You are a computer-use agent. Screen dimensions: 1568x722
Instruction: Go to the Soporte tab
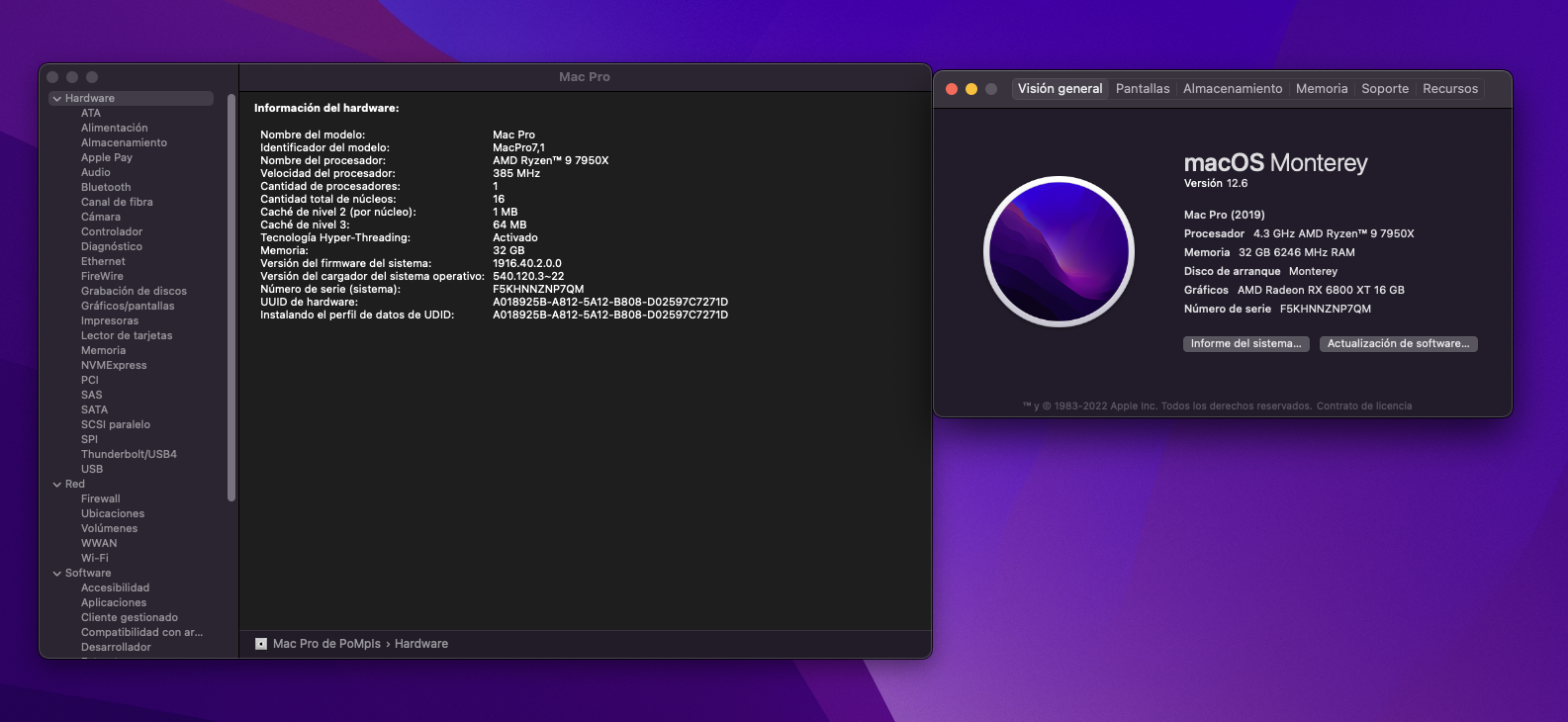[x=1385, y=89]
